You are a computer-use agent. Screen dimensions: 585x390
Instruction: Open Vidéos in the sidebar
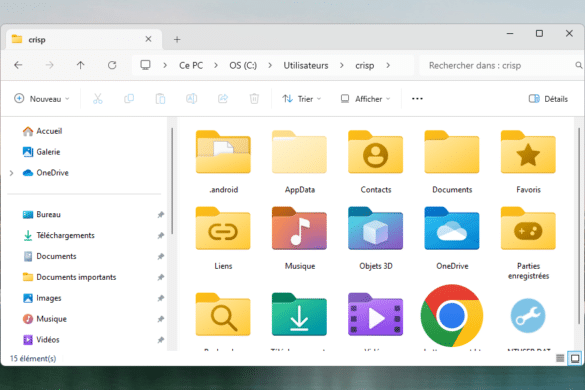[41, 340]
